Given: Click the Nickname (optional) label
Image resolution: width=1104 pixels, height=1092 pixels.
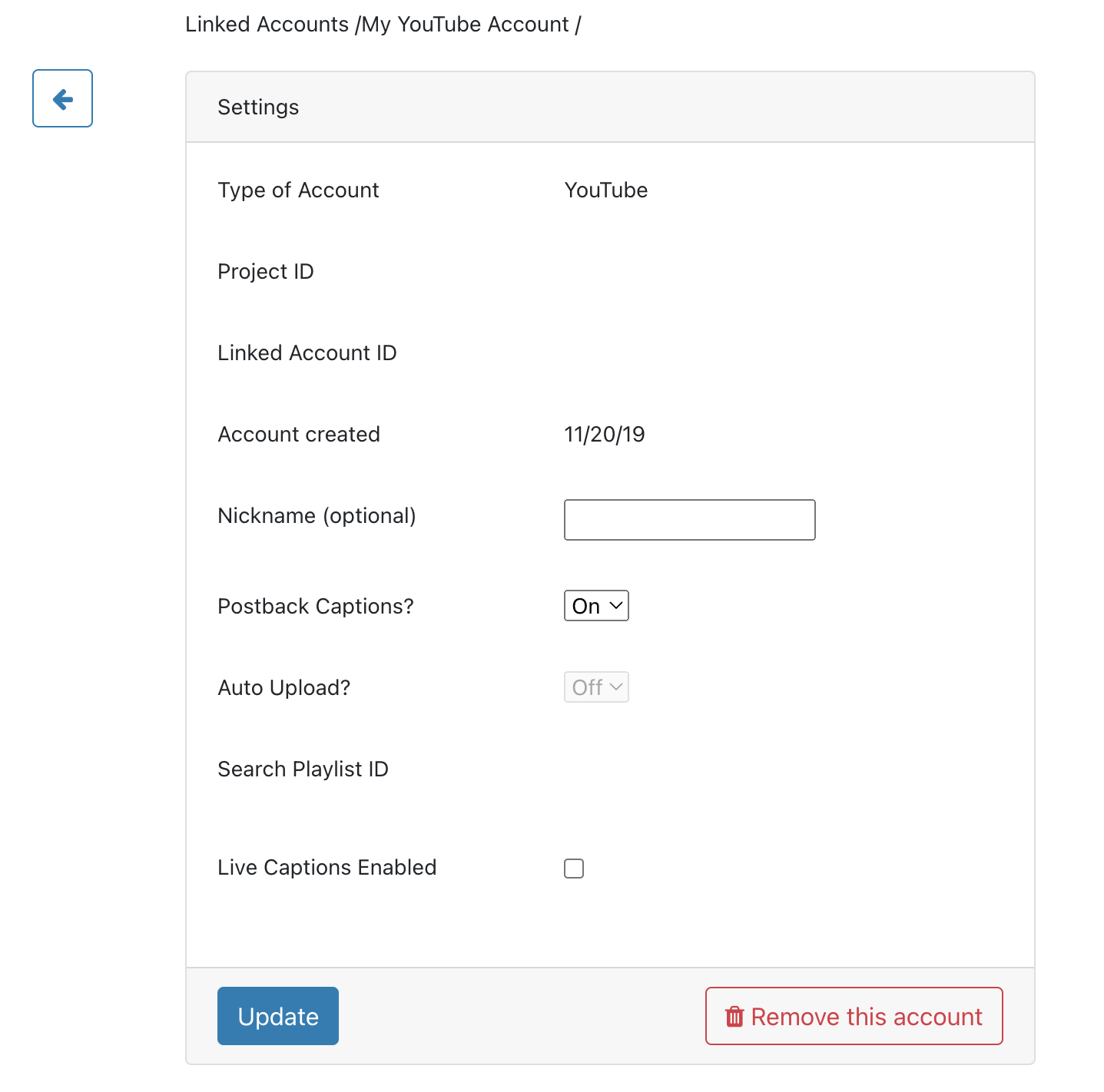Looking at the screenshot, I should pyautogui.click(x=317, y=516).
